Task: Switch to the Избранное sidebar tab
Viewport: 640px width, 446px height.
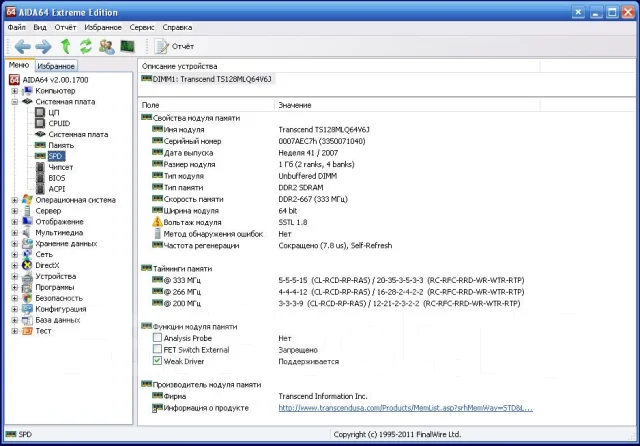Action: point(56,66)
